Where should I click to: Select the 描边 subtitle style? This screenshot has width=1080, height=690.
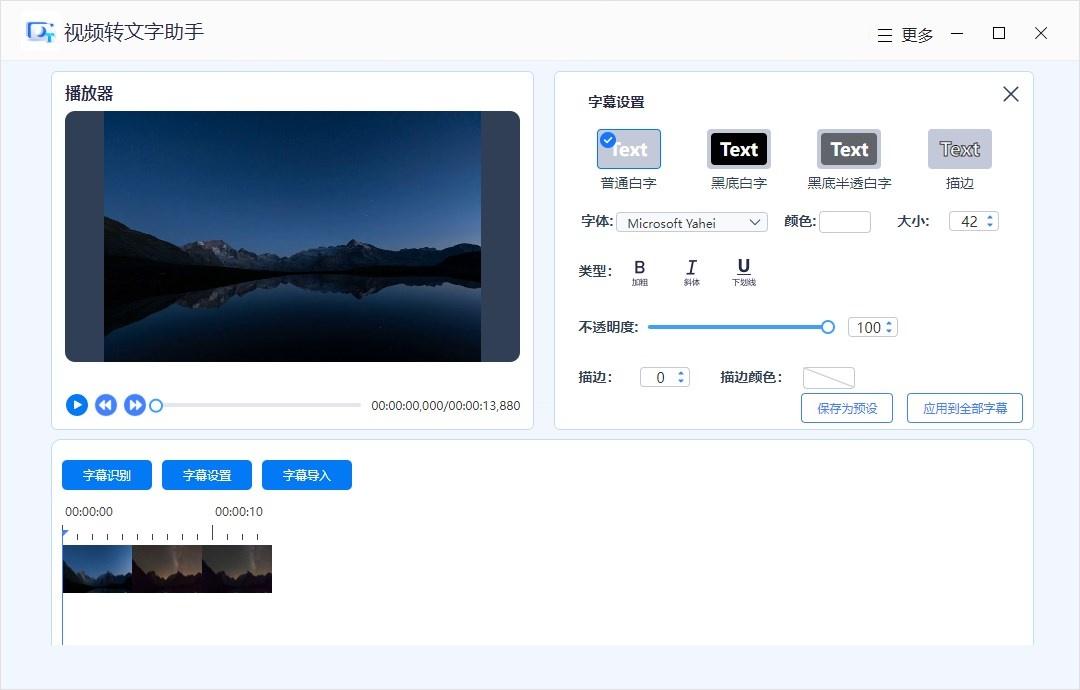pos(959,149)
